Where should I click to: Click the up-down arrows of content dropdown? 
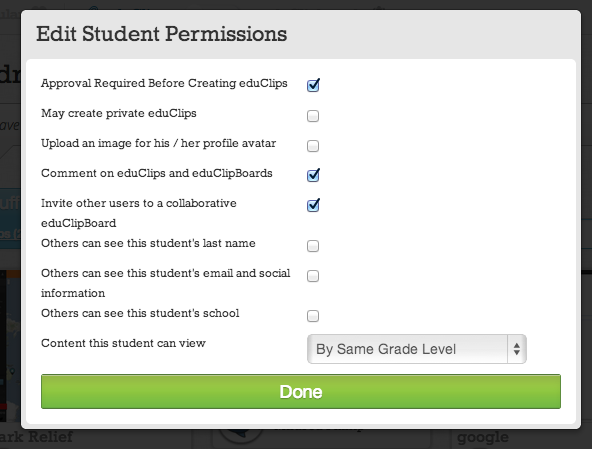pyautogui.click(x=517, y=349)
